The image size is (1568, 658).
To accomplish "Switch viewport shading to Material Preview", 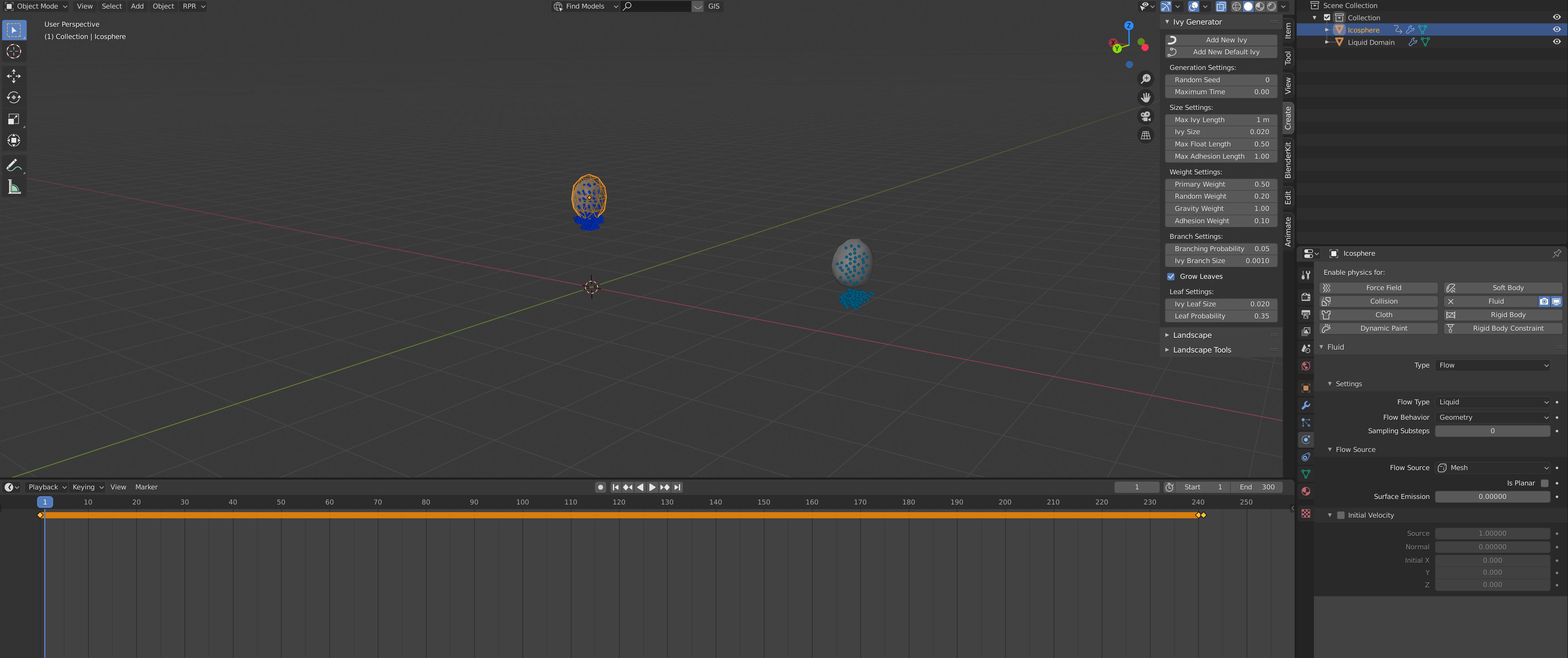I will [1260, 6].
